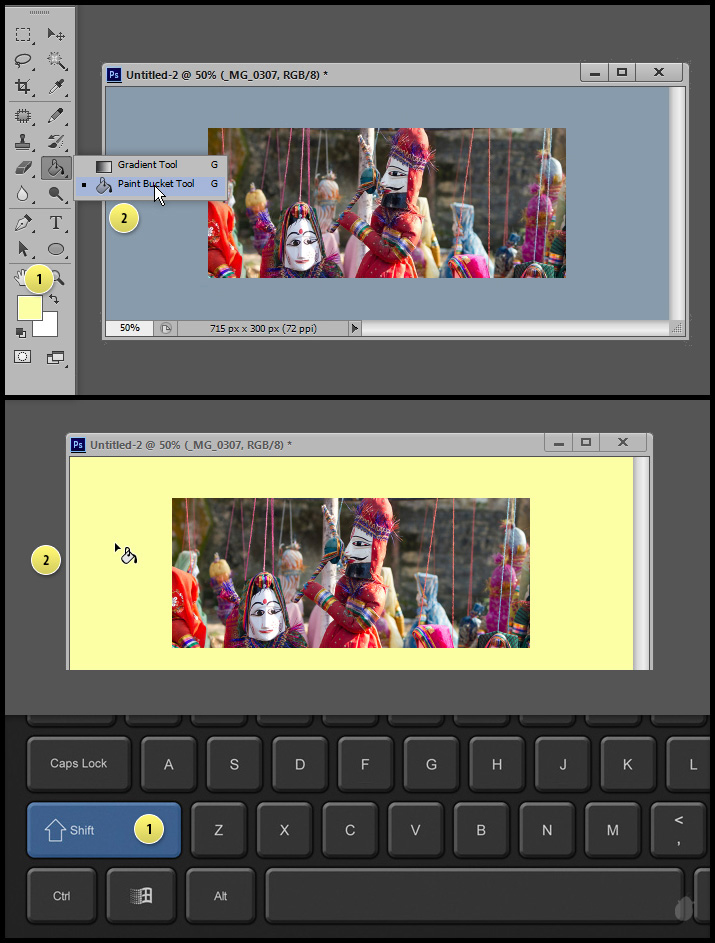This screenshot has width=715, height=943.
Task: Open the screen mode options
Action: click(x=56, y=357)
